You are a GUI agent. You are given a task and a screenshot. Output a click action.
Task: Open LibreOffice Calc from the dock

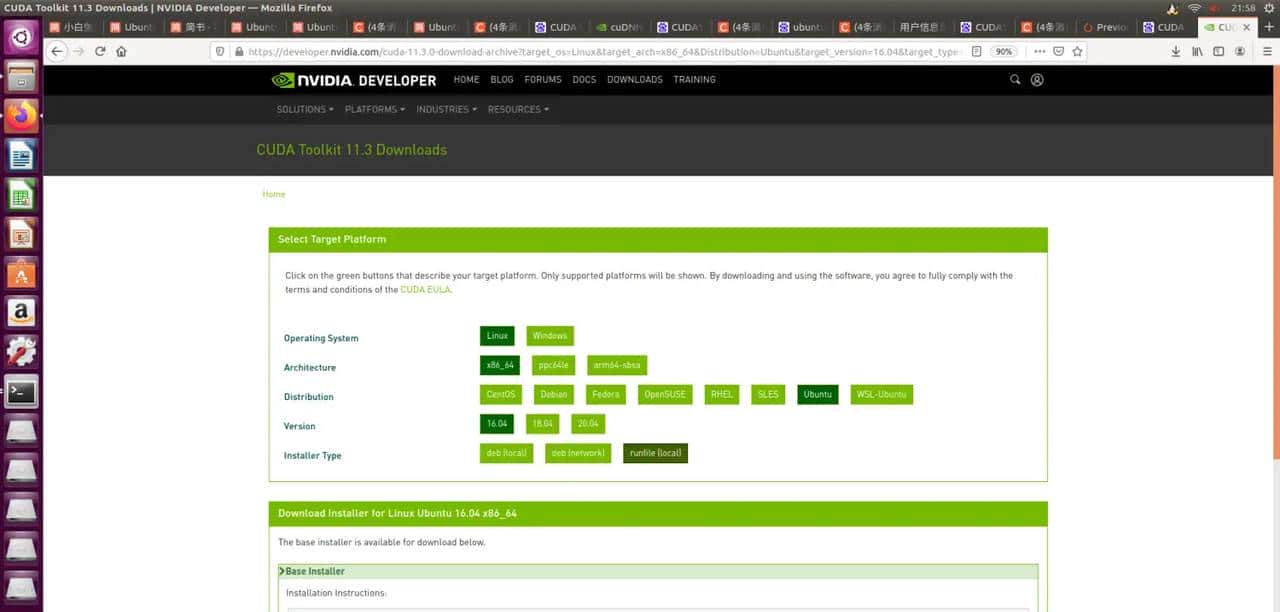[x=22, y=196]
